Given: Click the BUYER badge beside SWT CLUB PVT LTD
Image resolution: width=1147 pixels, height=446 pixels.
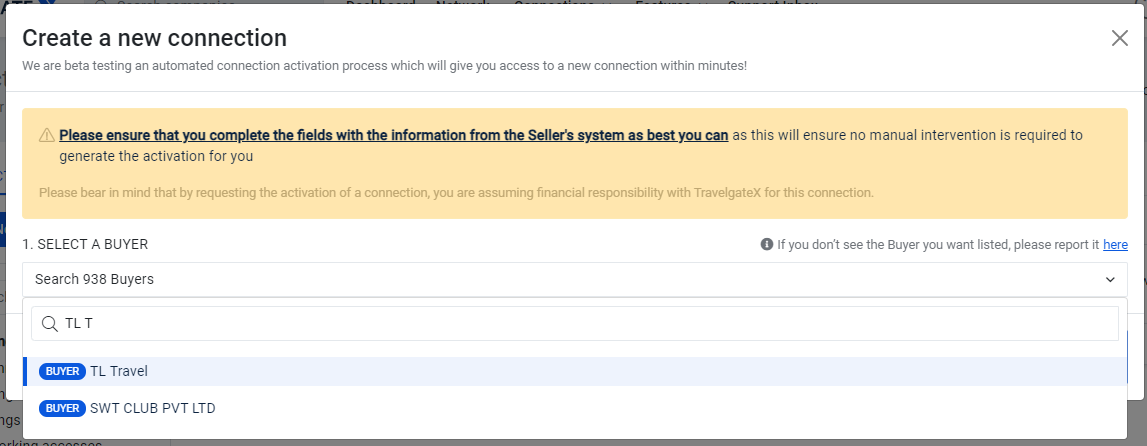Looking at the screenshot, I should coord(62,408).
